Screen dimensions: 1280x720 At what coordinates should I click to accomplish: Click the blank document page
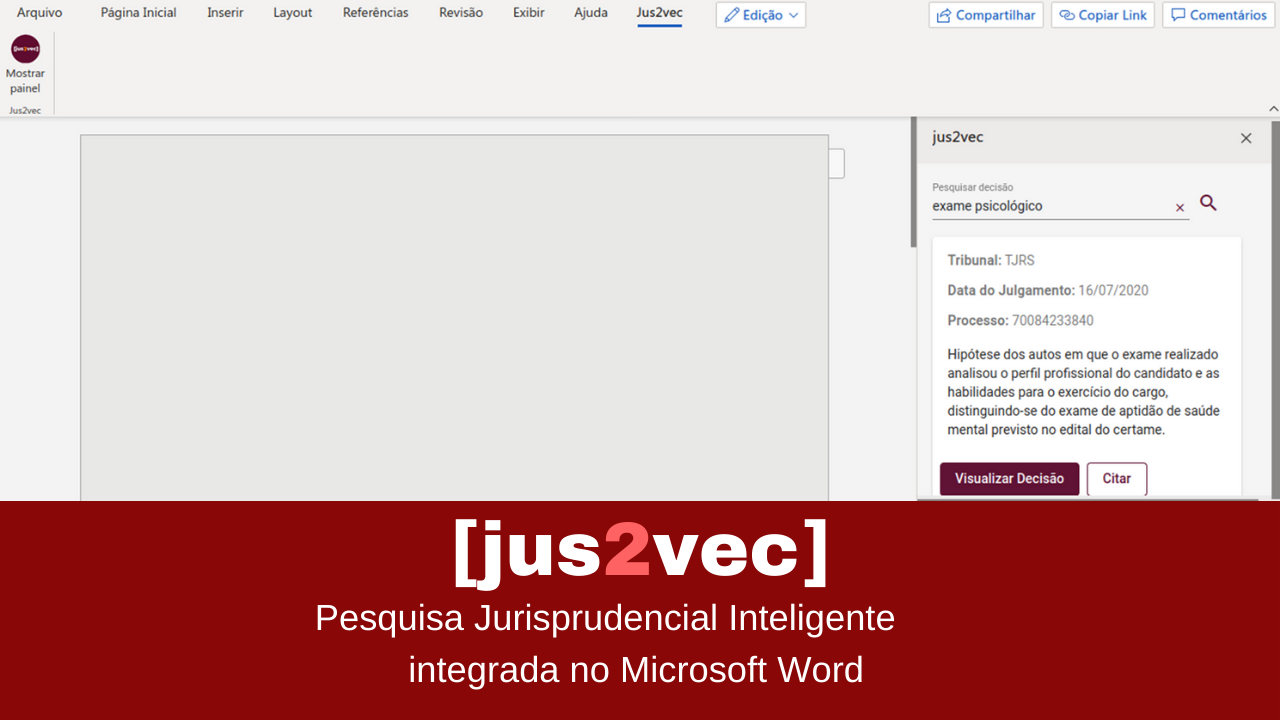pos(454,317)
